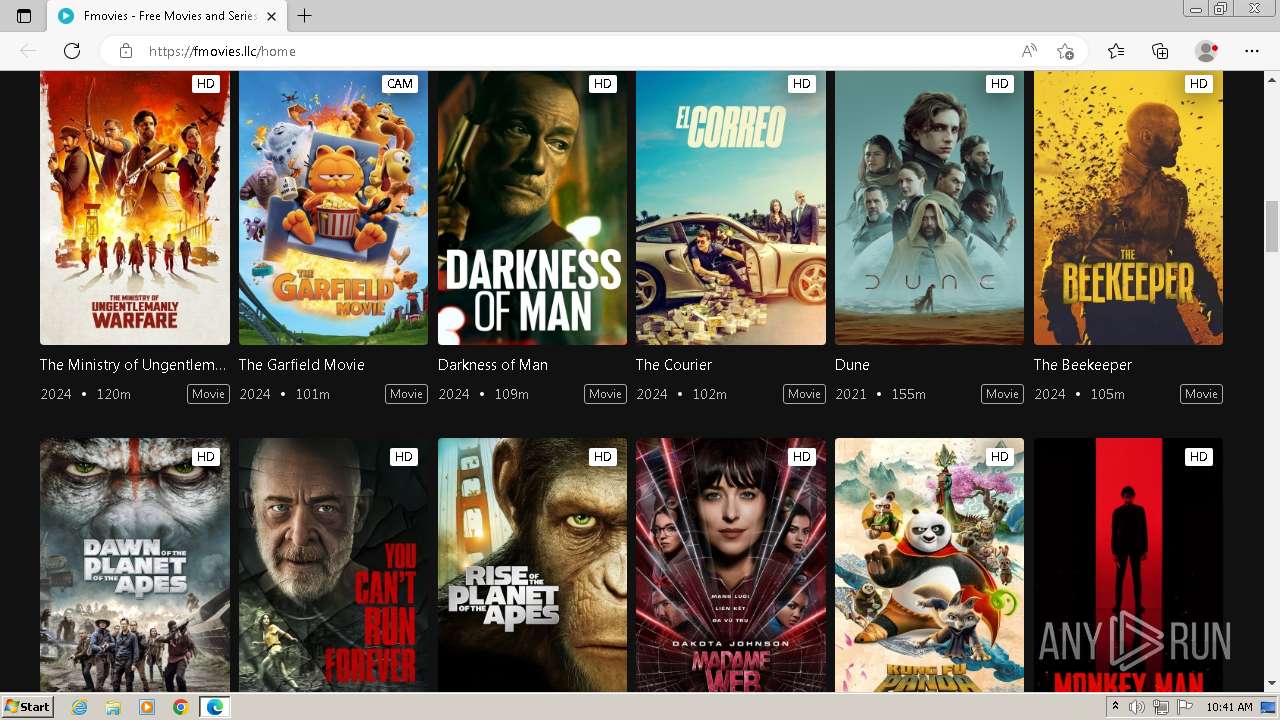Screen dimensions: 1280x720
Task: Click '2021 • 155m' text under Dune
Action: [x=881, y=394]
